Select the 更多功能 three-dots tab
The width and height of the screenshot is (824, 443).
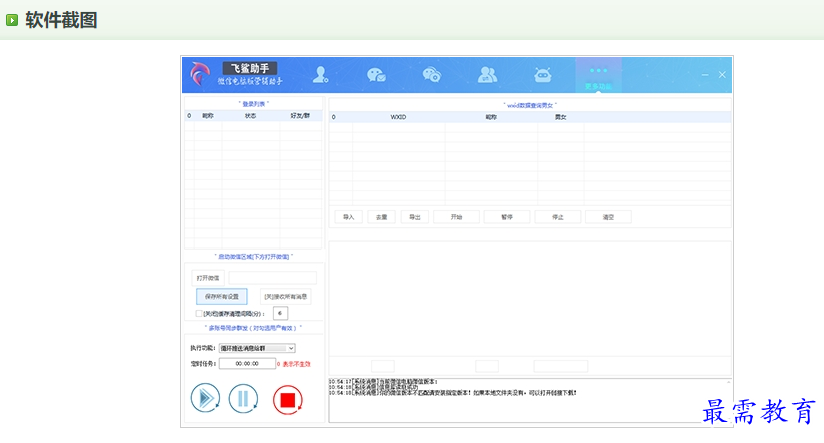click(x=598, y=75)
